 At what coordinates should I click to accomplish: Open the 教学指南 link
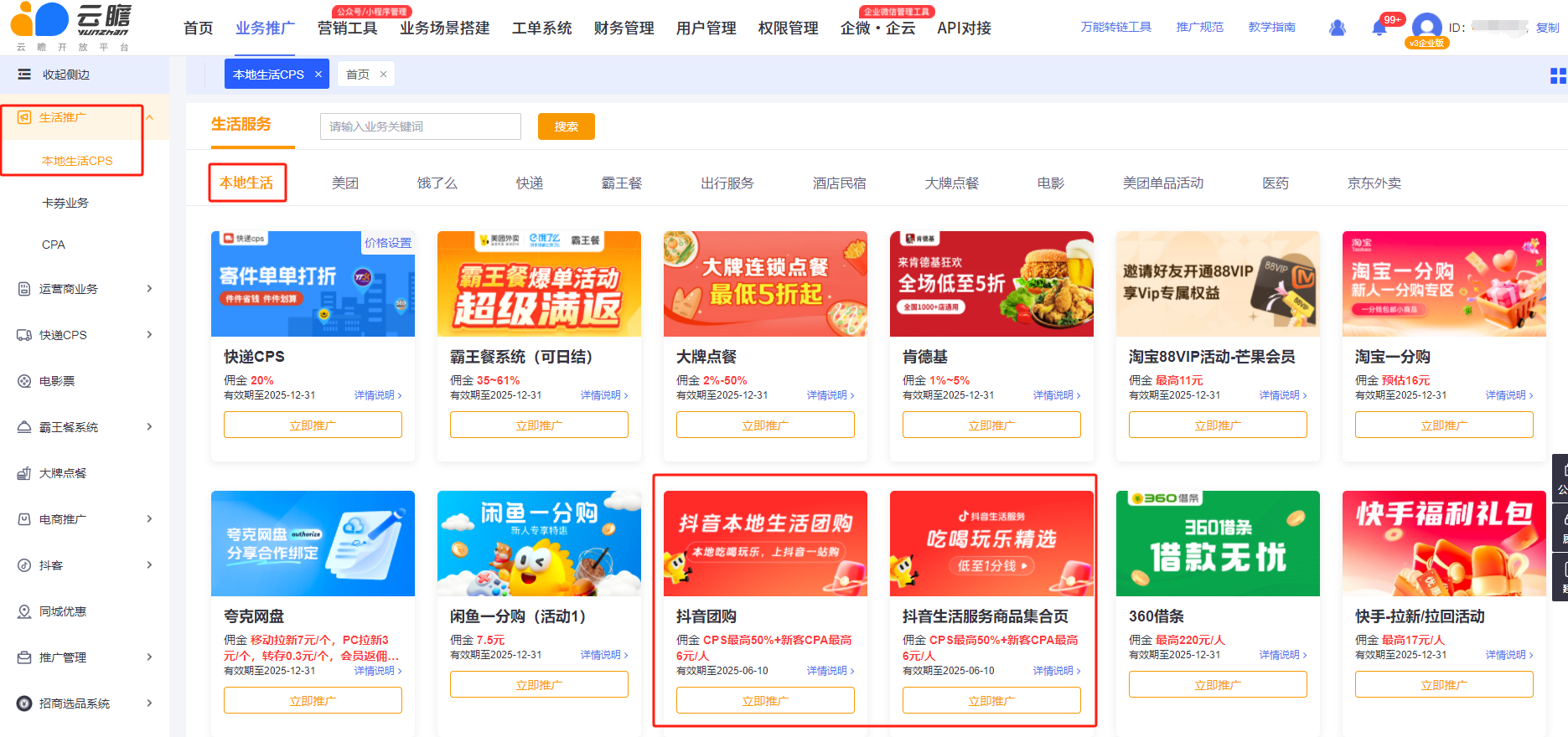tap(1272, 28)
